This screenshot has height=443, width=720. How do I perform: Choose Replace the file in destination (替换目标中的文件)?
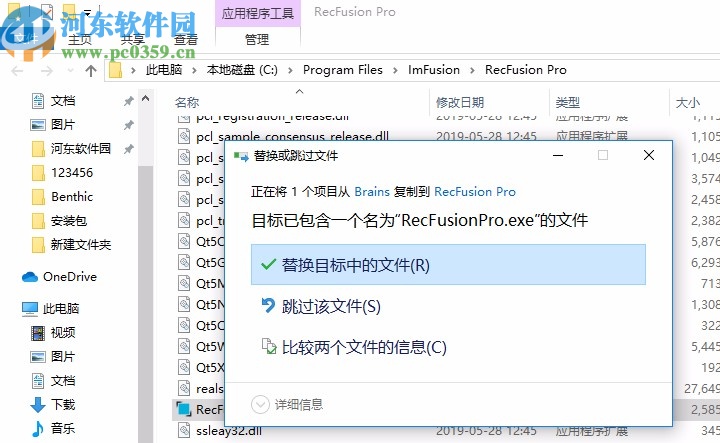(448, 265)
